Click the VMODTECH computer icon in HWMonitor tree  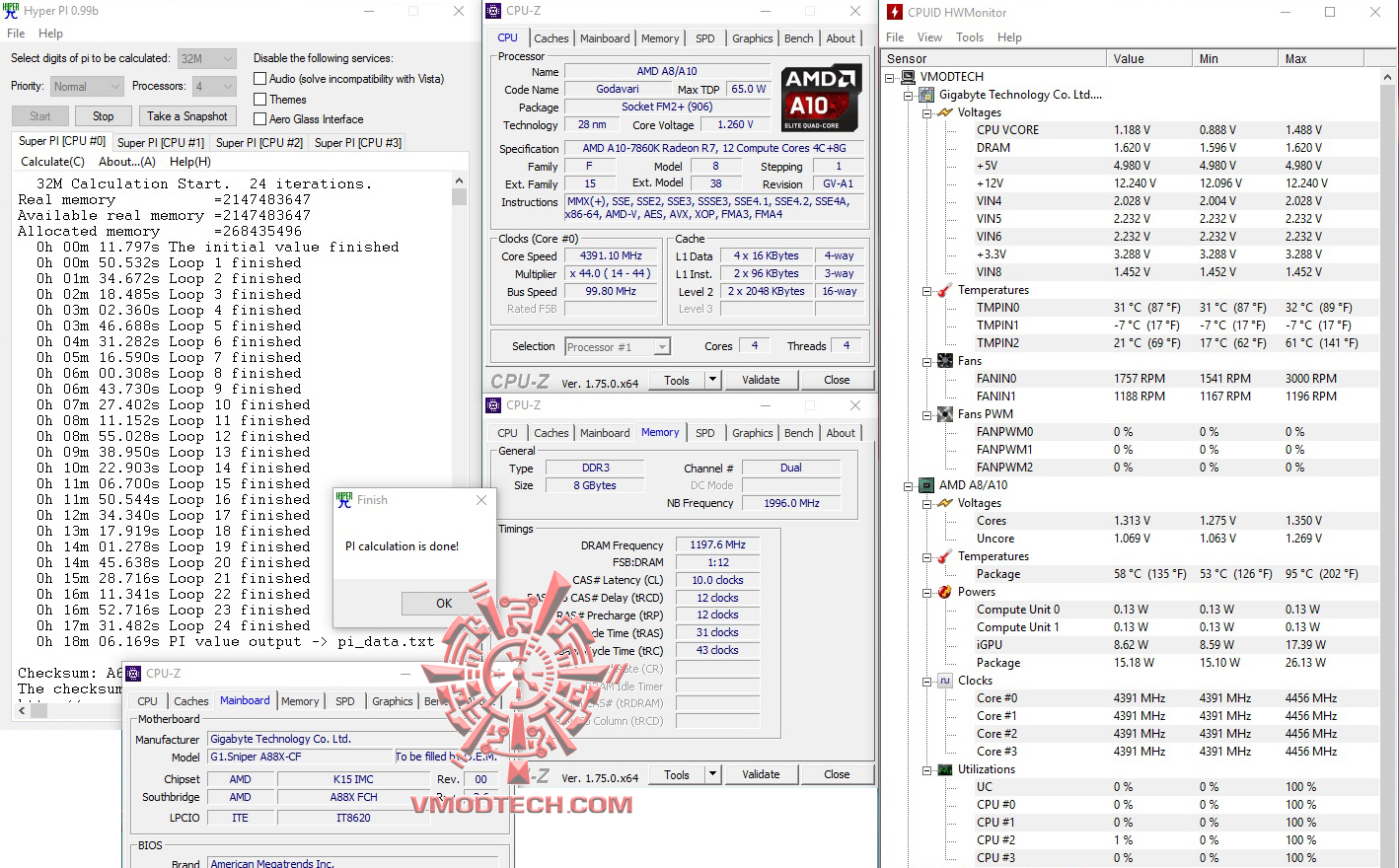click(908, 77)
